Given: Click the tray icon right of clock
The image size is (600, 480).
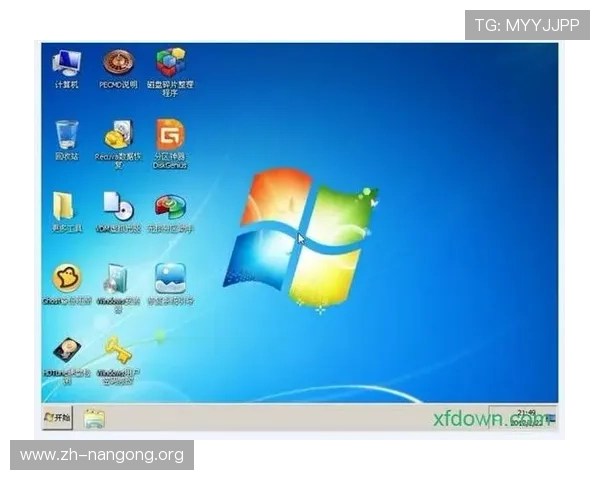Looking at the screenshot, I should pos(551,418).
